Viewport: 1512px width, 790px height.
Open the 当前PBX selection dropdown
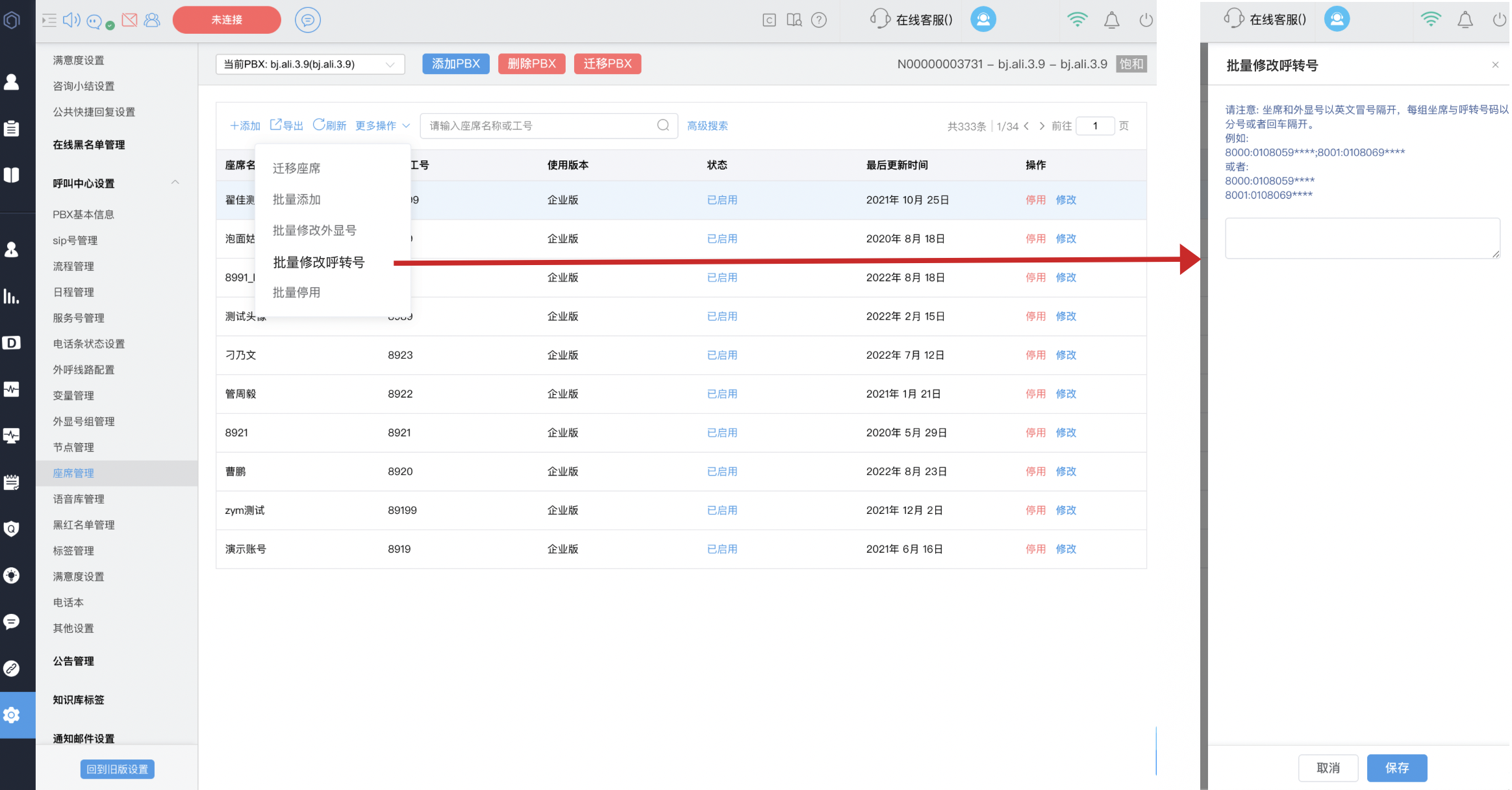pyautogui.click(x=310, y=64)
